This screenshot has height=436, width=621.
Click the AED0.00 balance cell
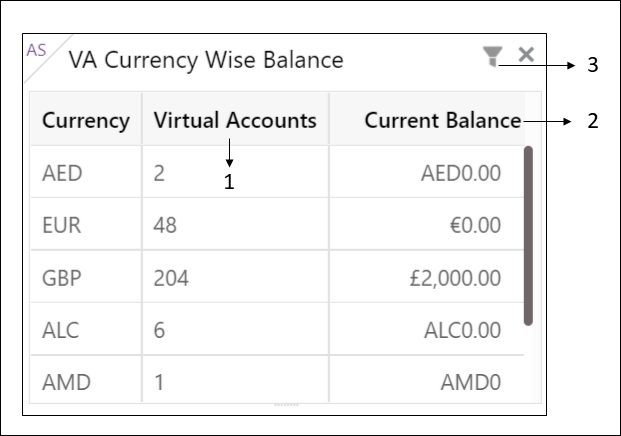point(427,173)
